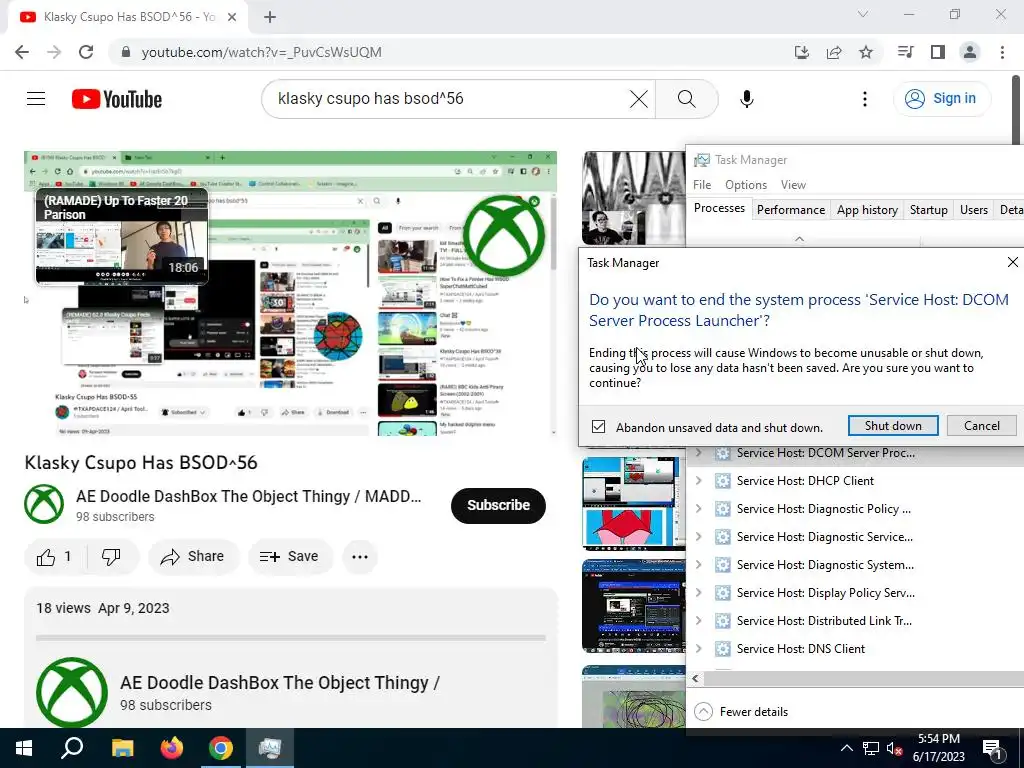The width and height of the screenshot is (1024, 768).
Task: Expand Service Host: DNS Client row
Action: 698,648
